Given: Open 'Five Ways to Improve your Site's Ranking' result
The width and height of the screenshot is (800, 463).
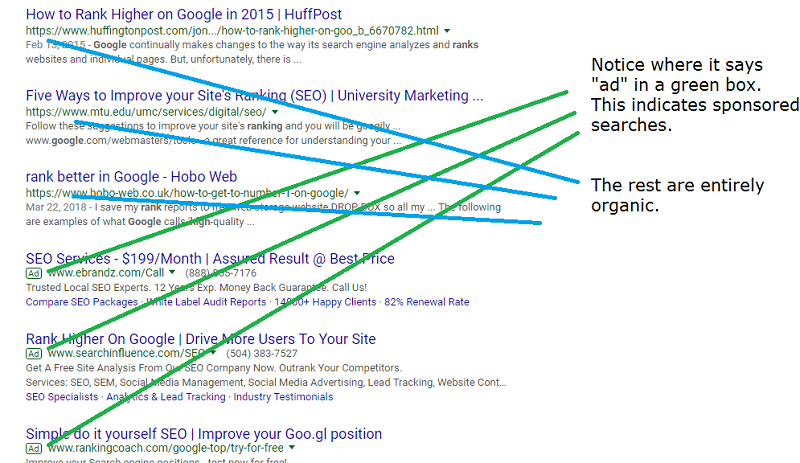Looking at the screenshot, I should (x=254, y=95).
